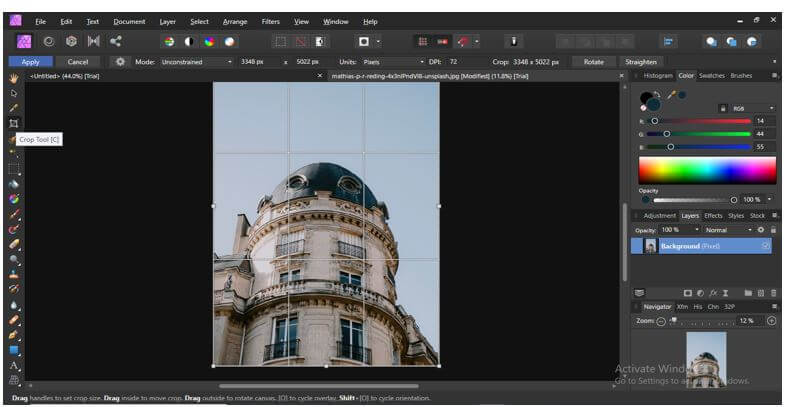Switch to Photo Persona
789x407 pixels.
(x=24, y=41)
